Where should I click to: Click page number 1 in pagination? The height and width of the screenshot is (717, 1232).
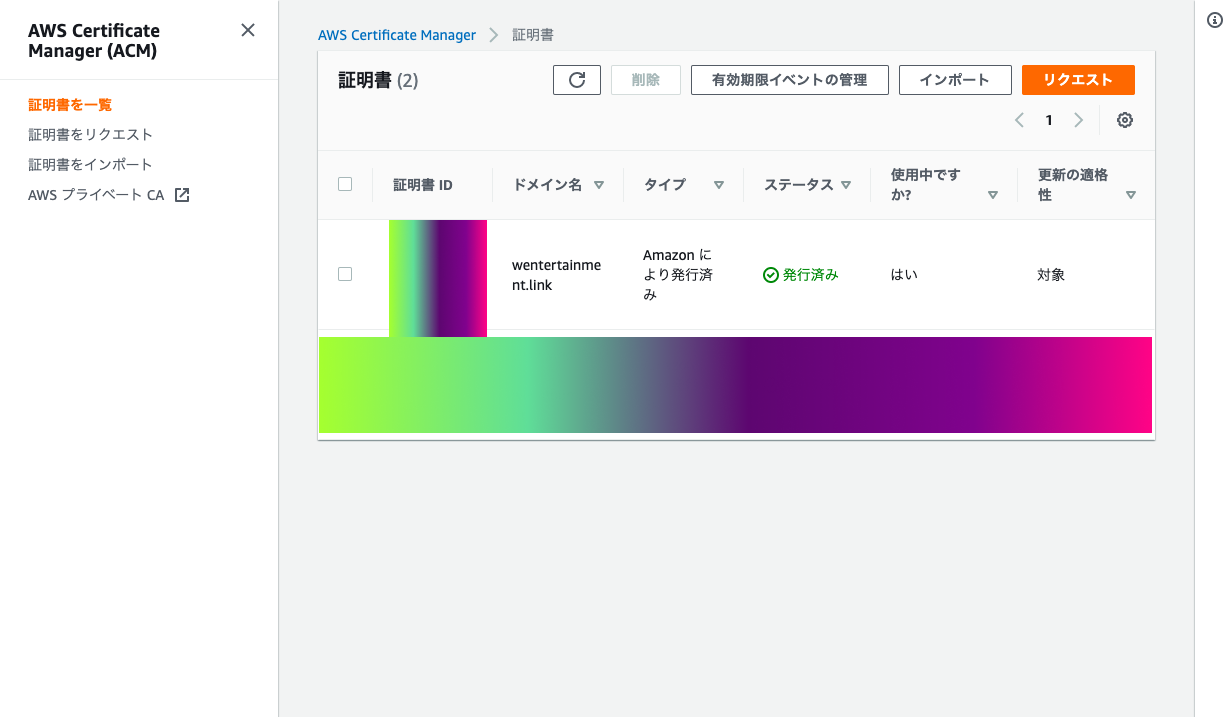click(1049, 120)
